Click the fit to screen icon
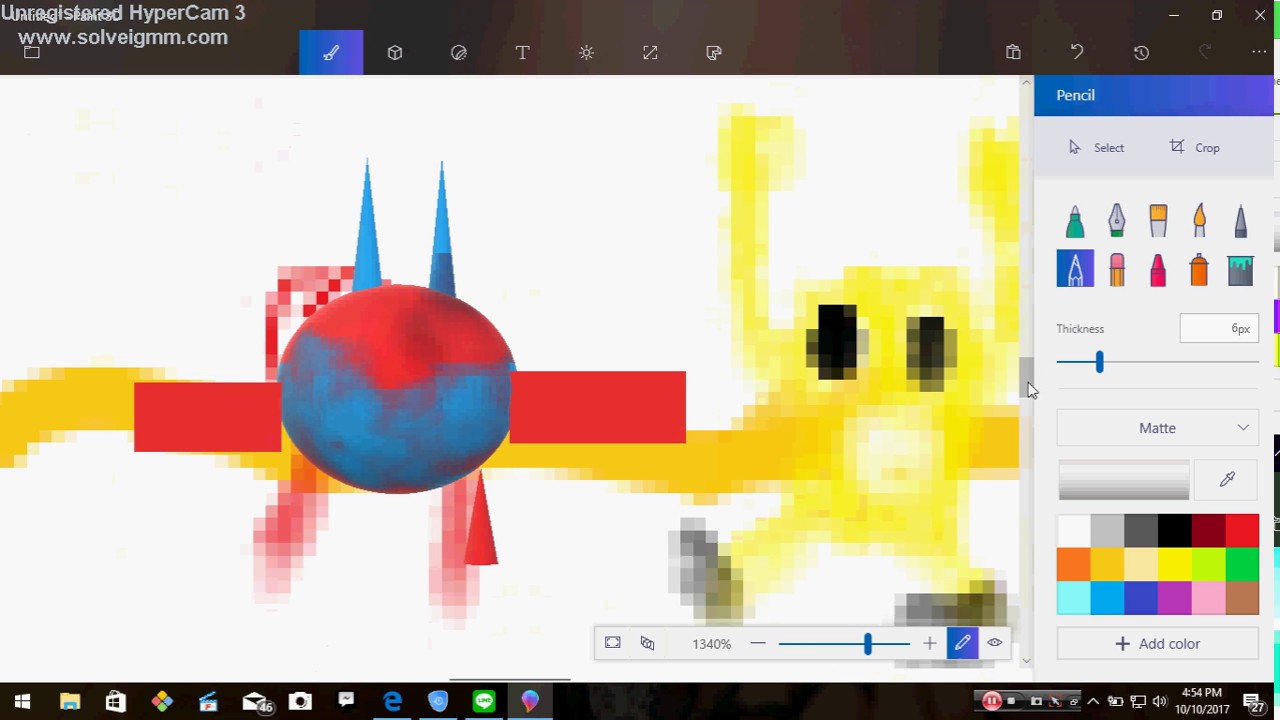 coord(613,644)
